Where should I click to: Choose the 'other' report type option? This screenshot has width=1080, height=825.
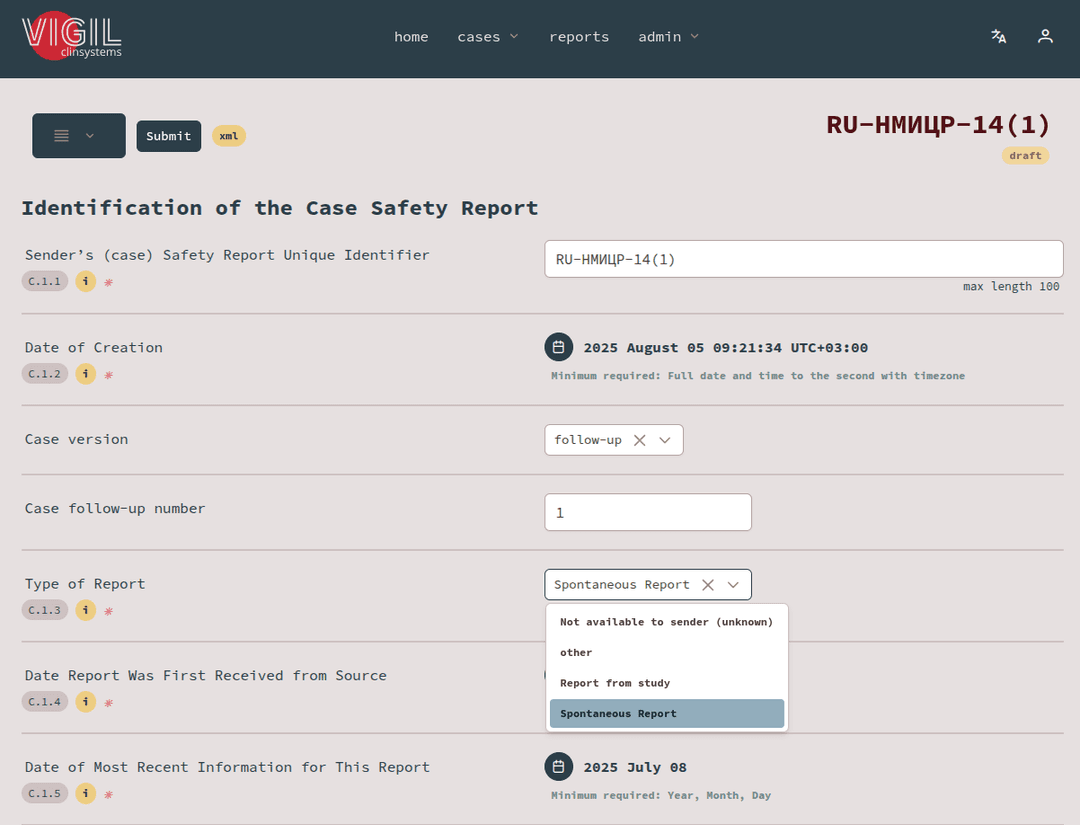pyautogui.click(x=667, y=652)
